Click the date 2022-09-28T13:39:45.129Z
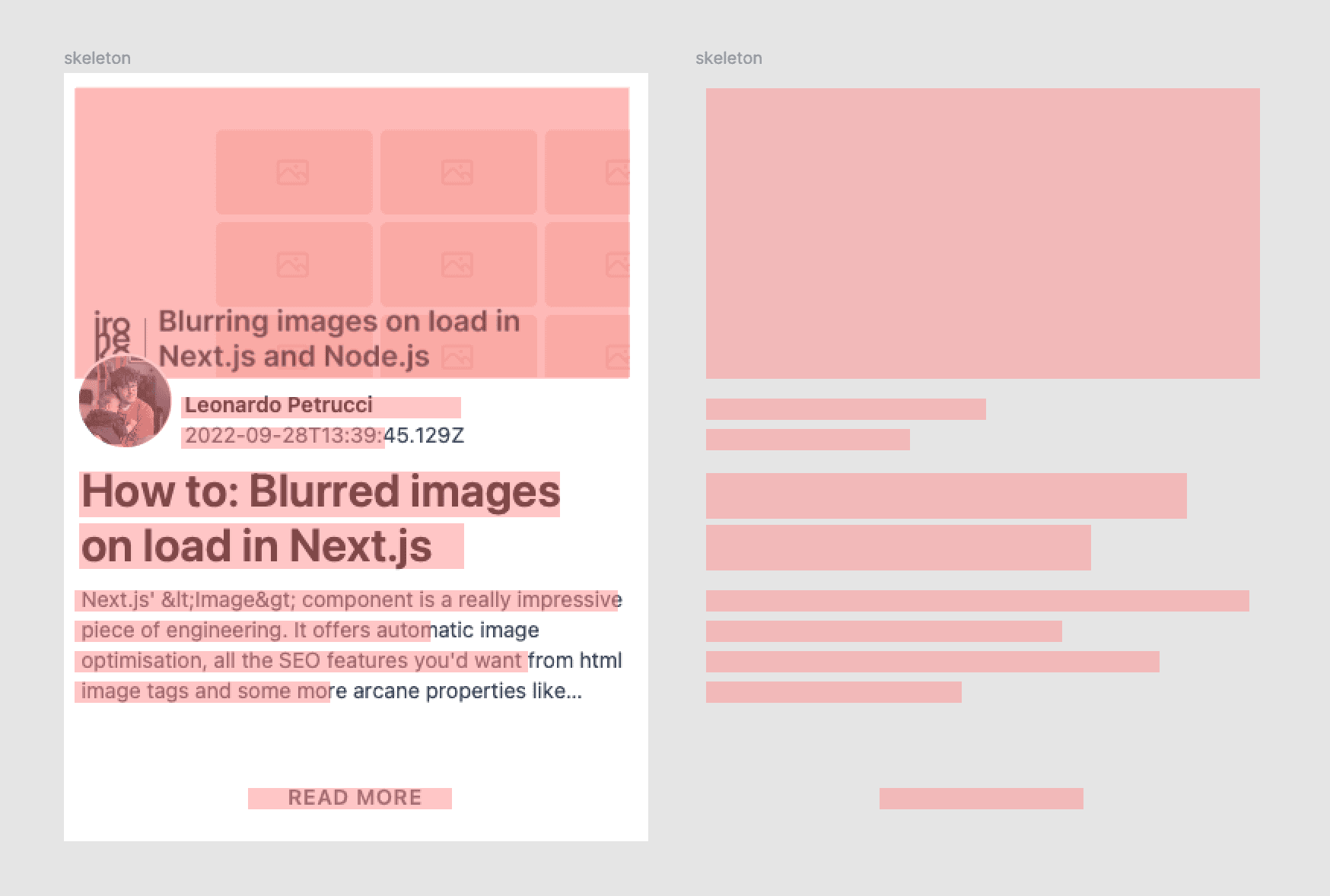Screen dimensions: 1330x896 click(x=324, y=436)
